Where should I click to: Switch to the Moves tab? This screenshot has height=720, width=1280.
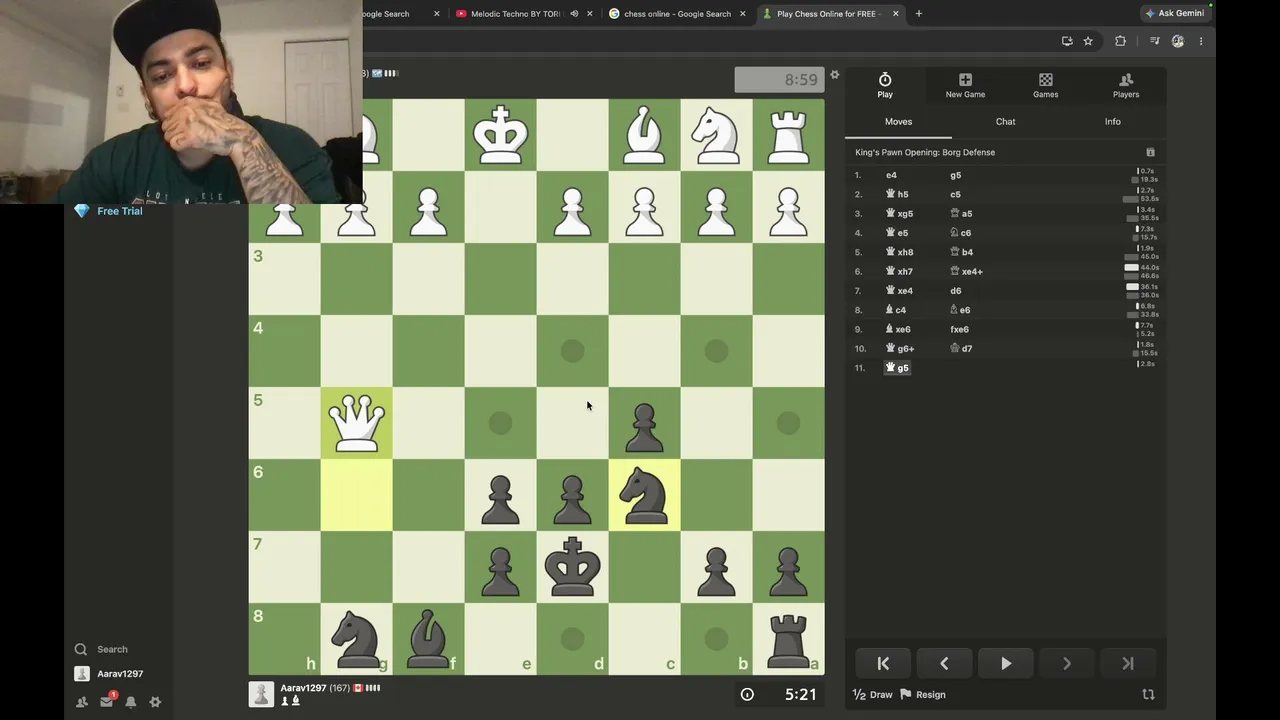coord(898,122)
